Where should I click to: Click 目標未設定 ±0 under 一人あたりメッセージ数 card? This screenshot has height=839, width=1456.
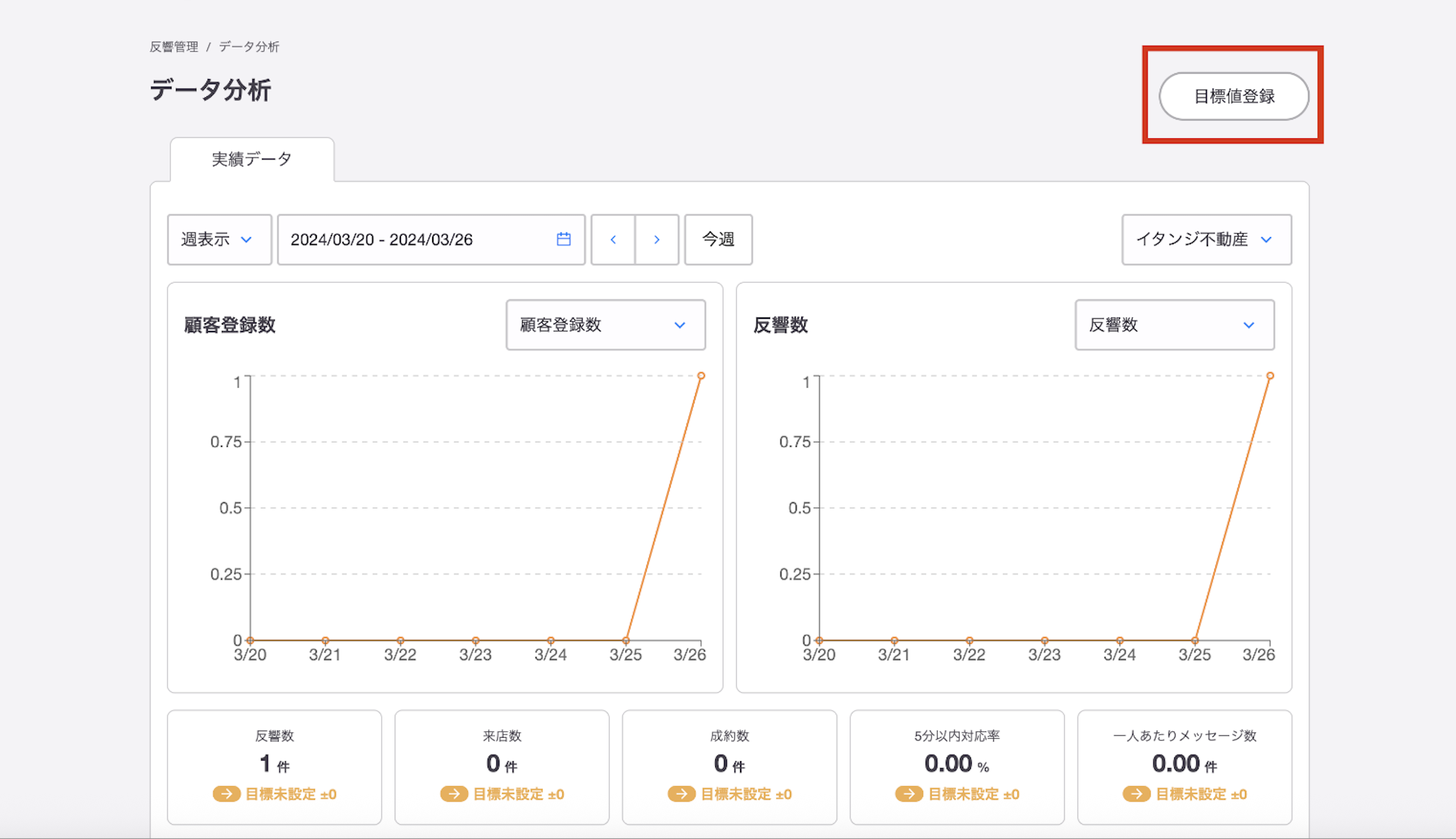point(1201,794)
